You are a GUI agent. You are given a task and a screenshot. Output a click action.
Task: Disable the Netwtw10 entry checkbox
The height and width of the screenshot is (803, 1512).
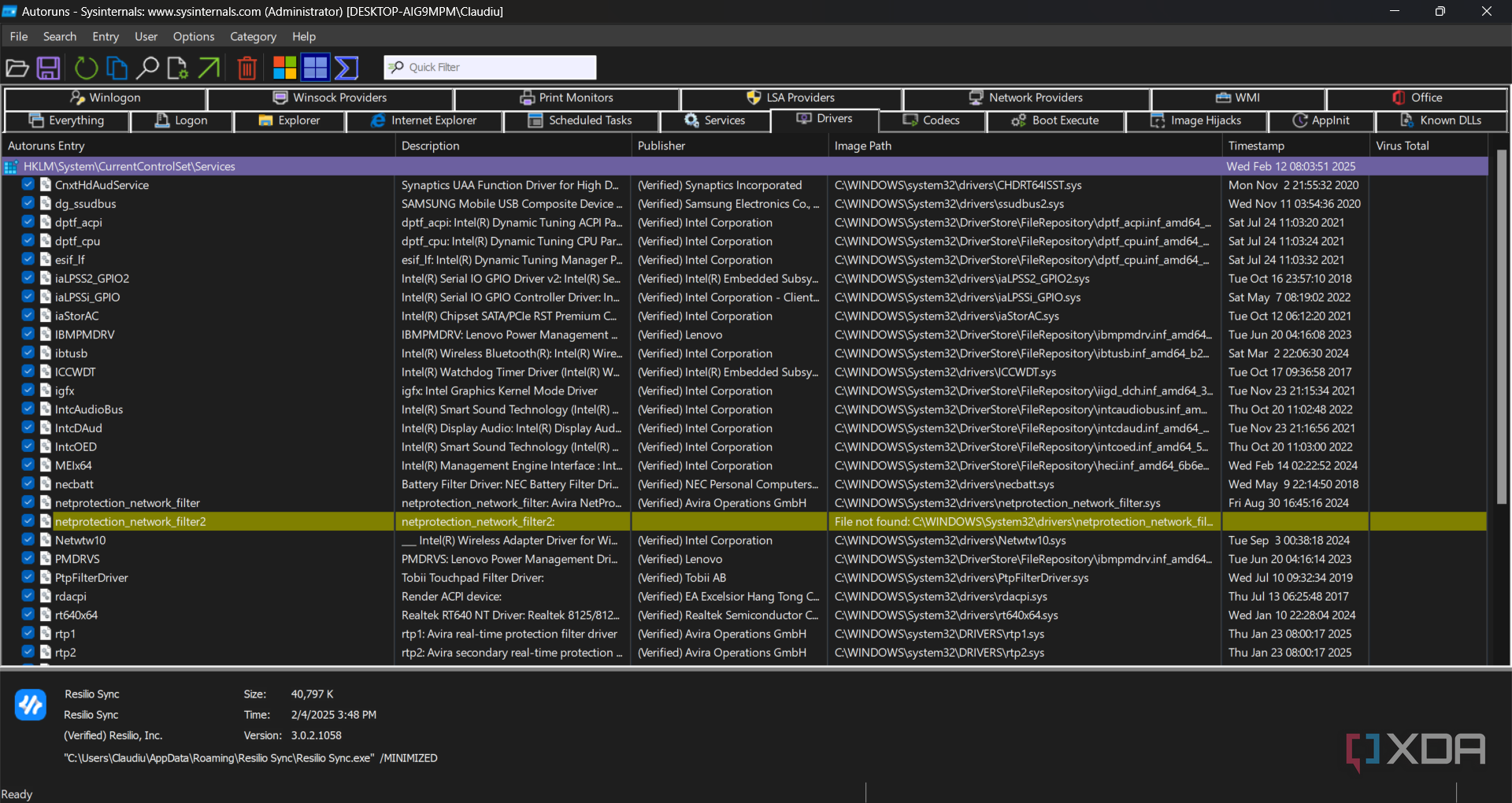click(28, 539)
